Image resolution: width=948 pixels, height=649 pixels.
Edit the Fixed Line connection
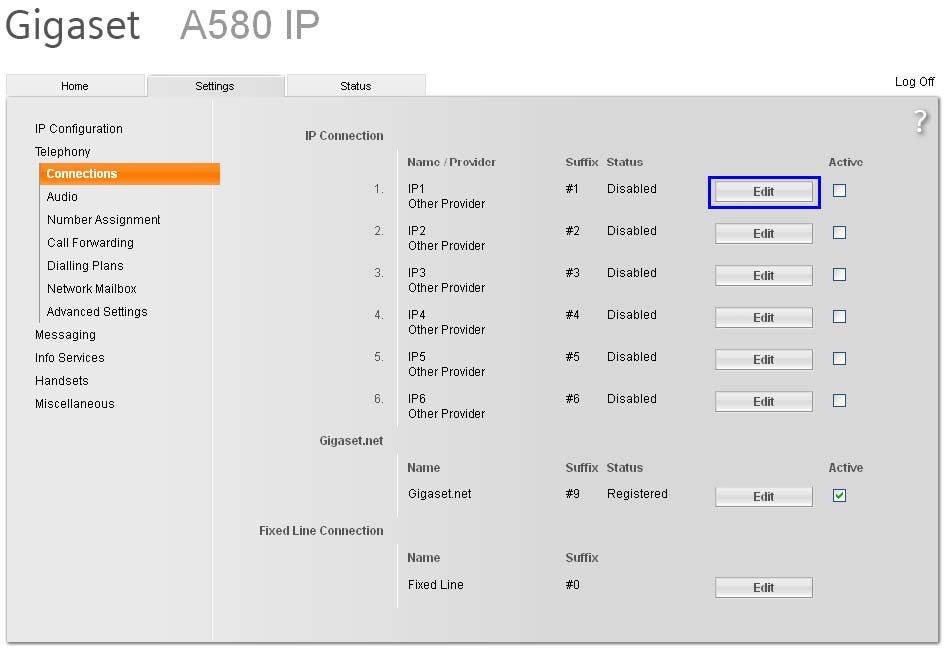[x=764, y=587]
